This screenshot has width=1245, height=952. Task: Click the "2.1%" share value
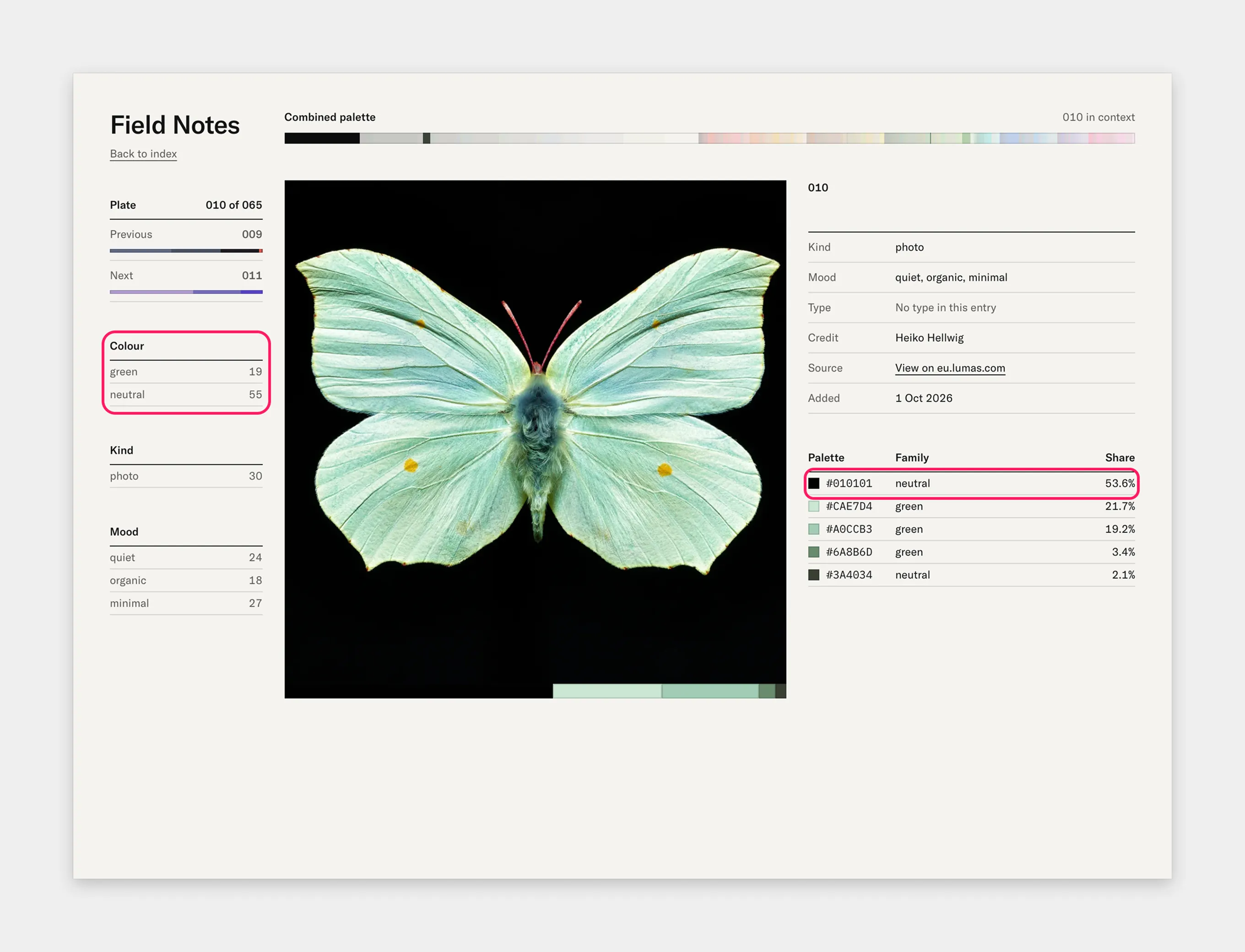(x=1123, y=574)
